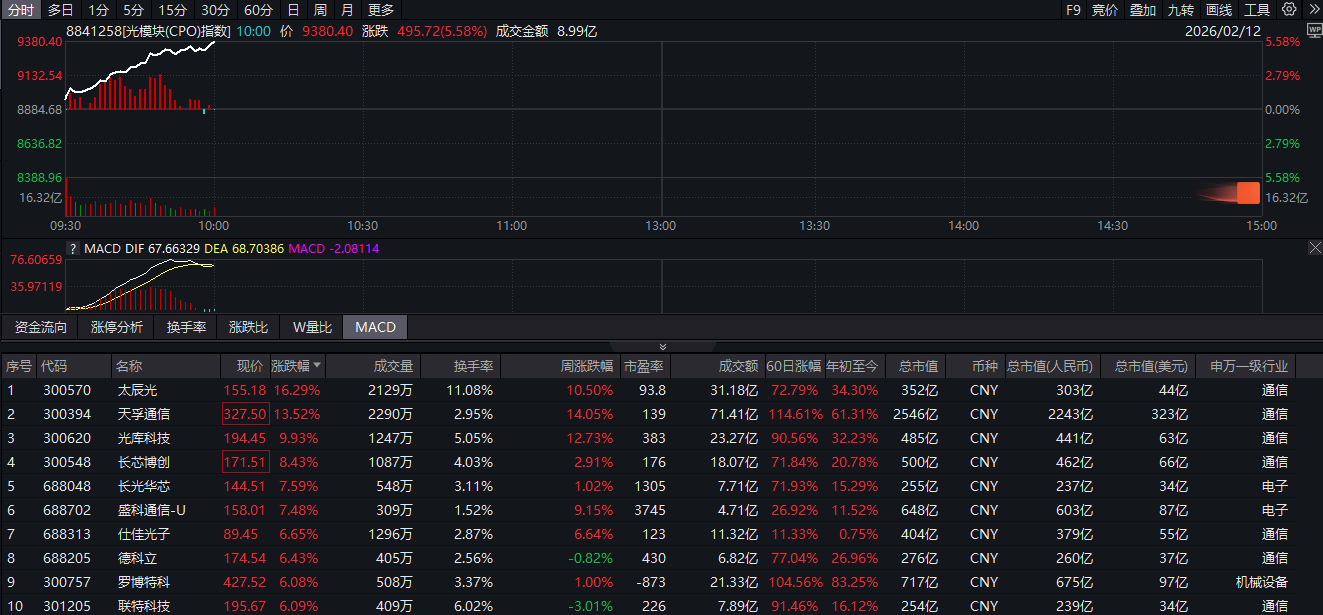Toggle the 叠加 overlay option
Image resolution: width=1323 pixels, height=615 pixels.
click(x=1142, y=10)
